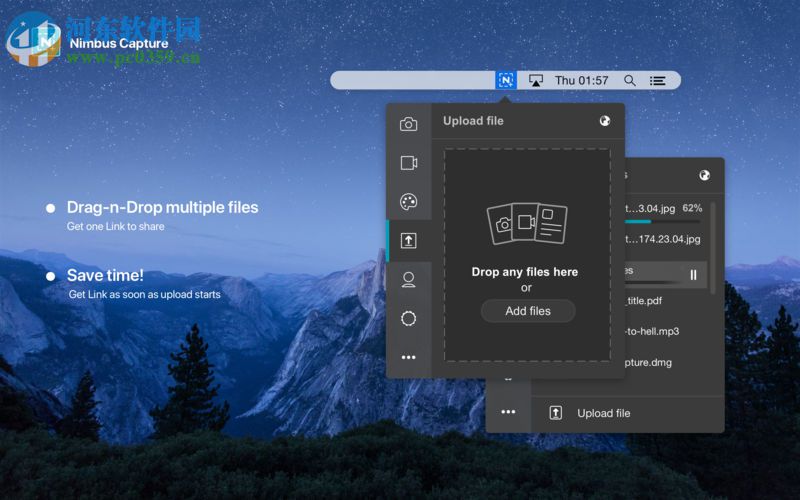Select the Upload file icon in sidebar

408,240
